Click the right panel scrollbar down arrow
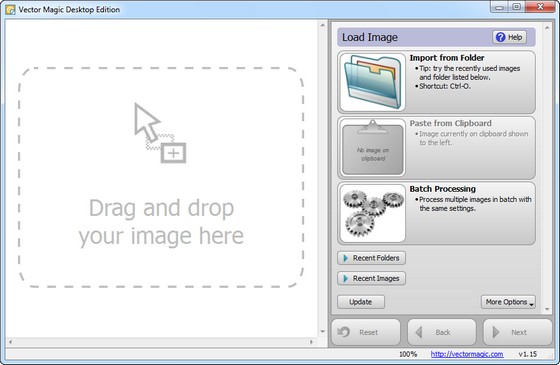The width and height of the screenshot is (560, 365). pos(547,309)
